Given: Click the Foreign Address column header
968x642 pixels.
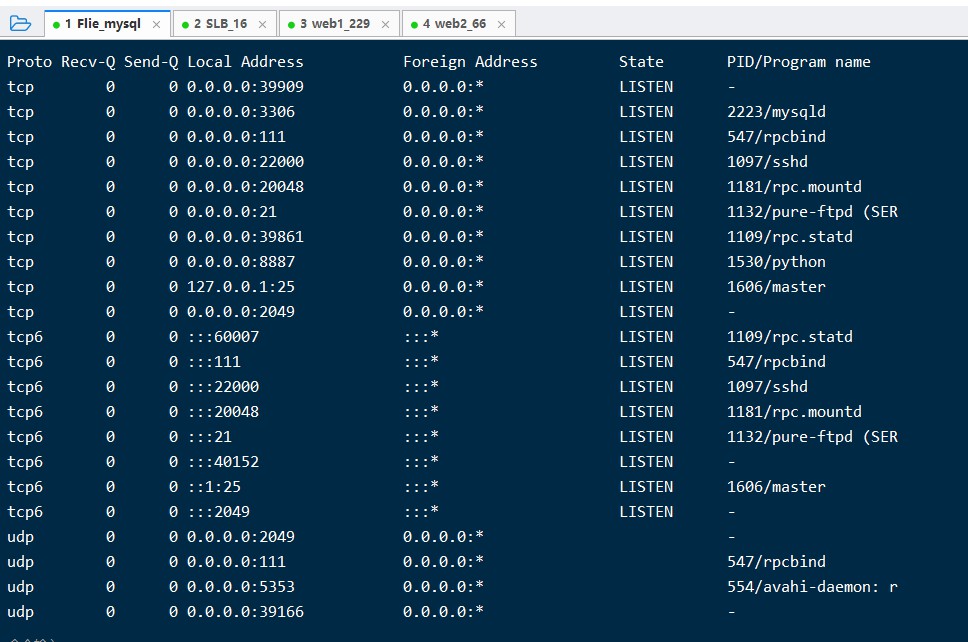Looking at the screenshot, I should tap(470, 62).
